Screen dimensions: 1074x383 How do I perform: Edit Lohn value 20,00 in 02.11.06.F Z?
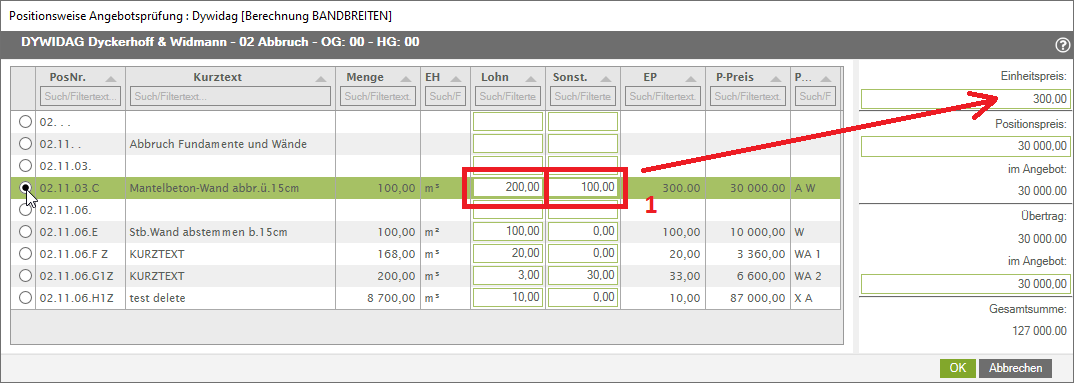click(x=508, y=254)
